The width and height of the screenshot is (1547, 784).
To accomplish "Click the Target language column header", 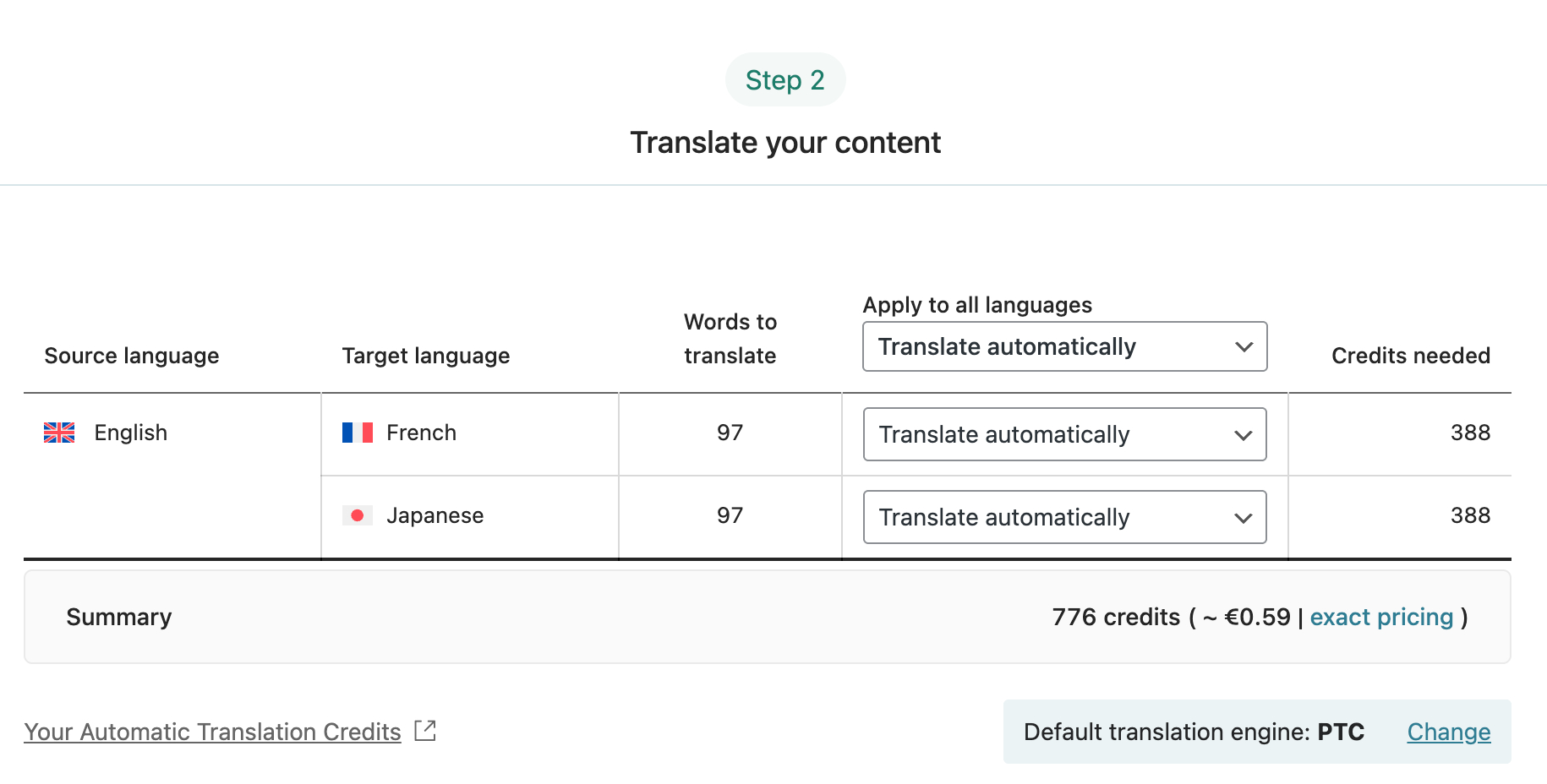I will (426, 356).
